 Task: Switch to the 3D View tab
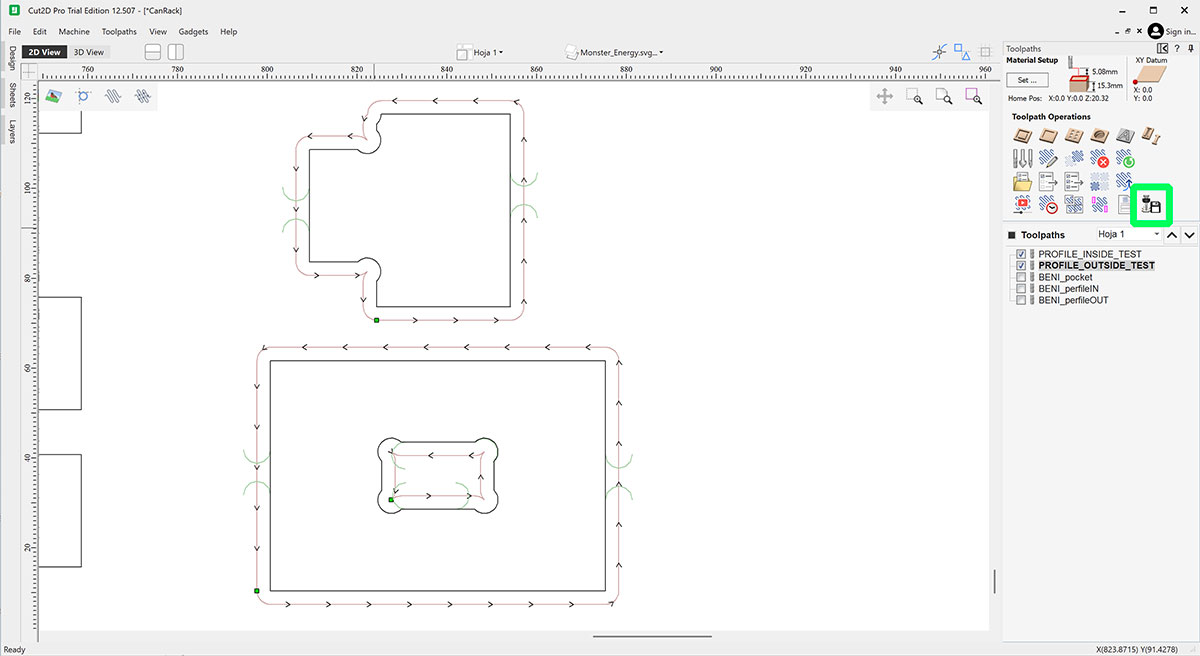88,52
